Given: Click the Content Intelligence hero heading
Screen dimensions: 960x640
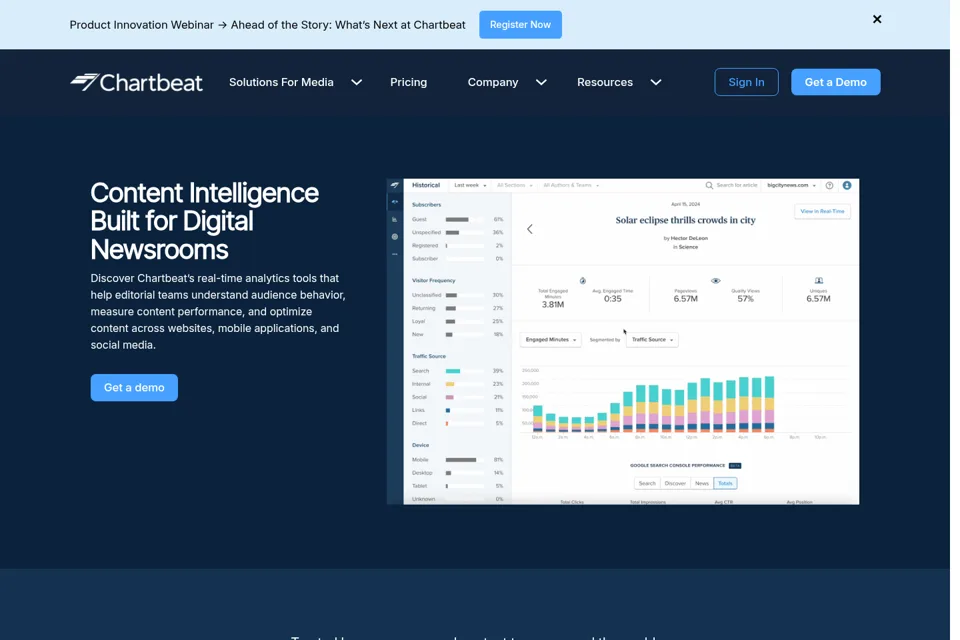Looking at the screenshot, I should [204, 221].
